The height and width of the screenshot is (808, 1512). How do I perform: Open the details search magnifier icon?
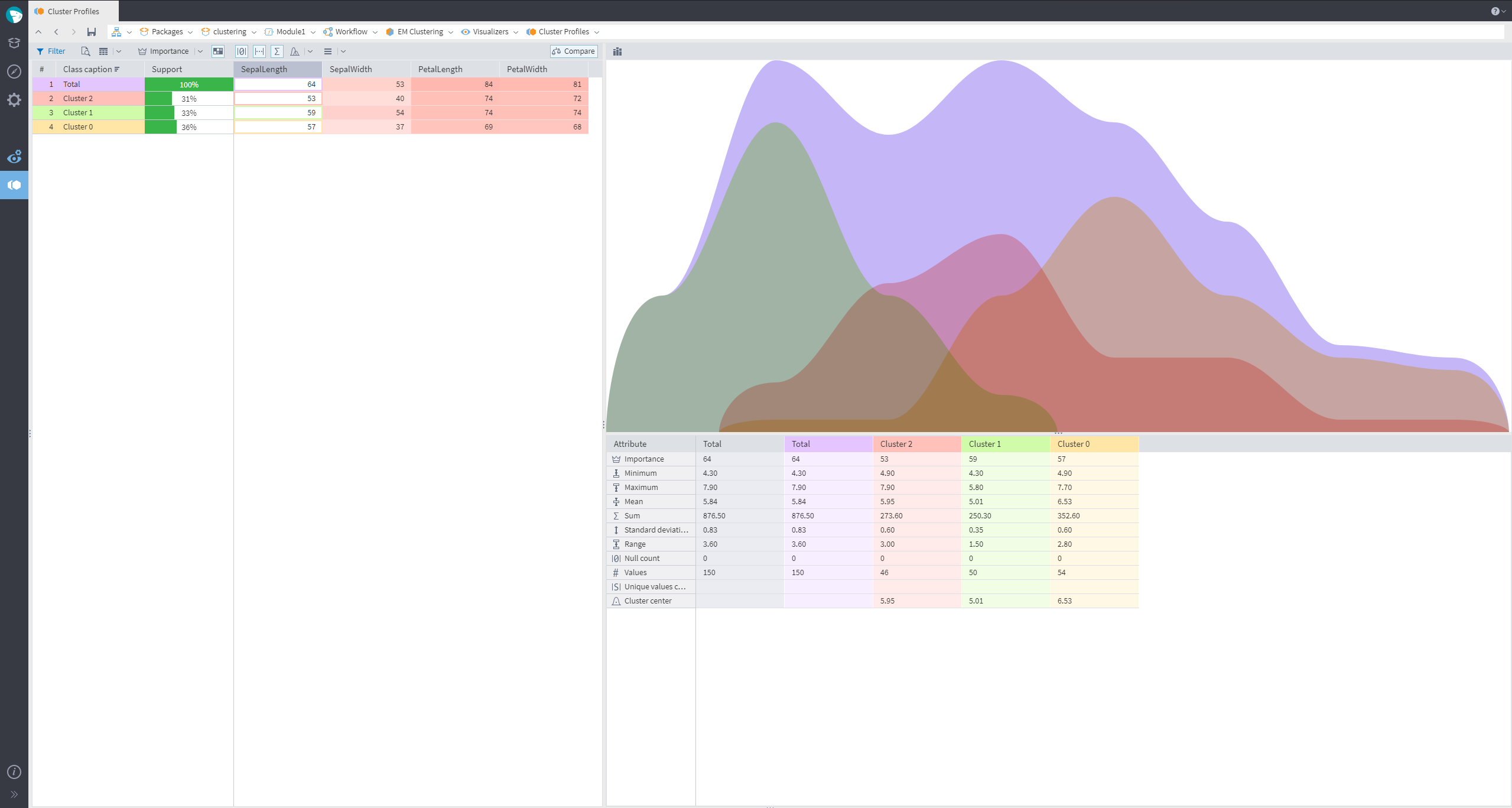(x=86, y=51)
